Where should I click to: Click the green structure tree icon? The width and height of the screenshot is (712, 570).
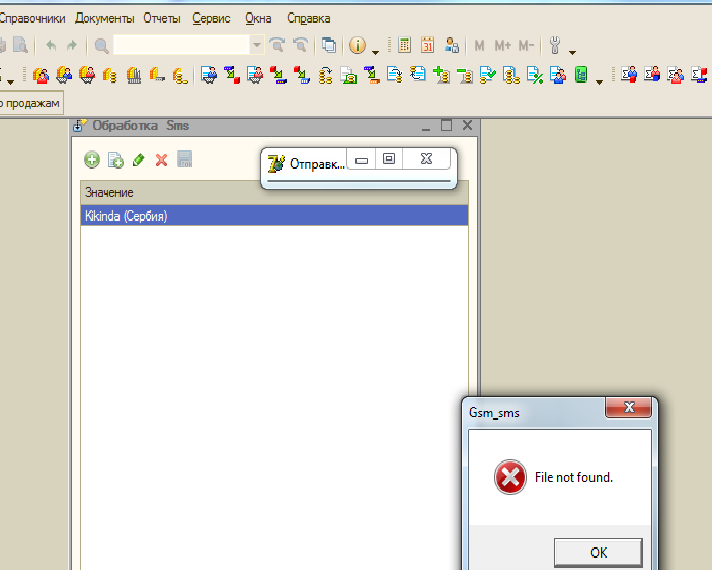coord(581,74)
